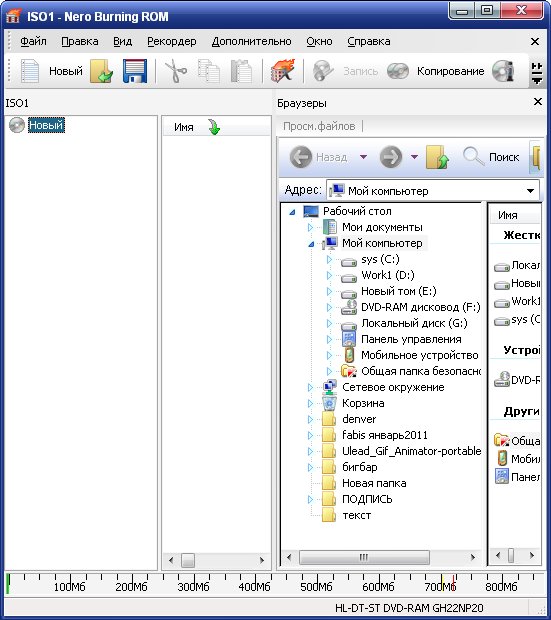Expand the ПОДПИСЬ folder node
Image resolution: width=551 pixels, height=620 pixels.
point(311,499)
